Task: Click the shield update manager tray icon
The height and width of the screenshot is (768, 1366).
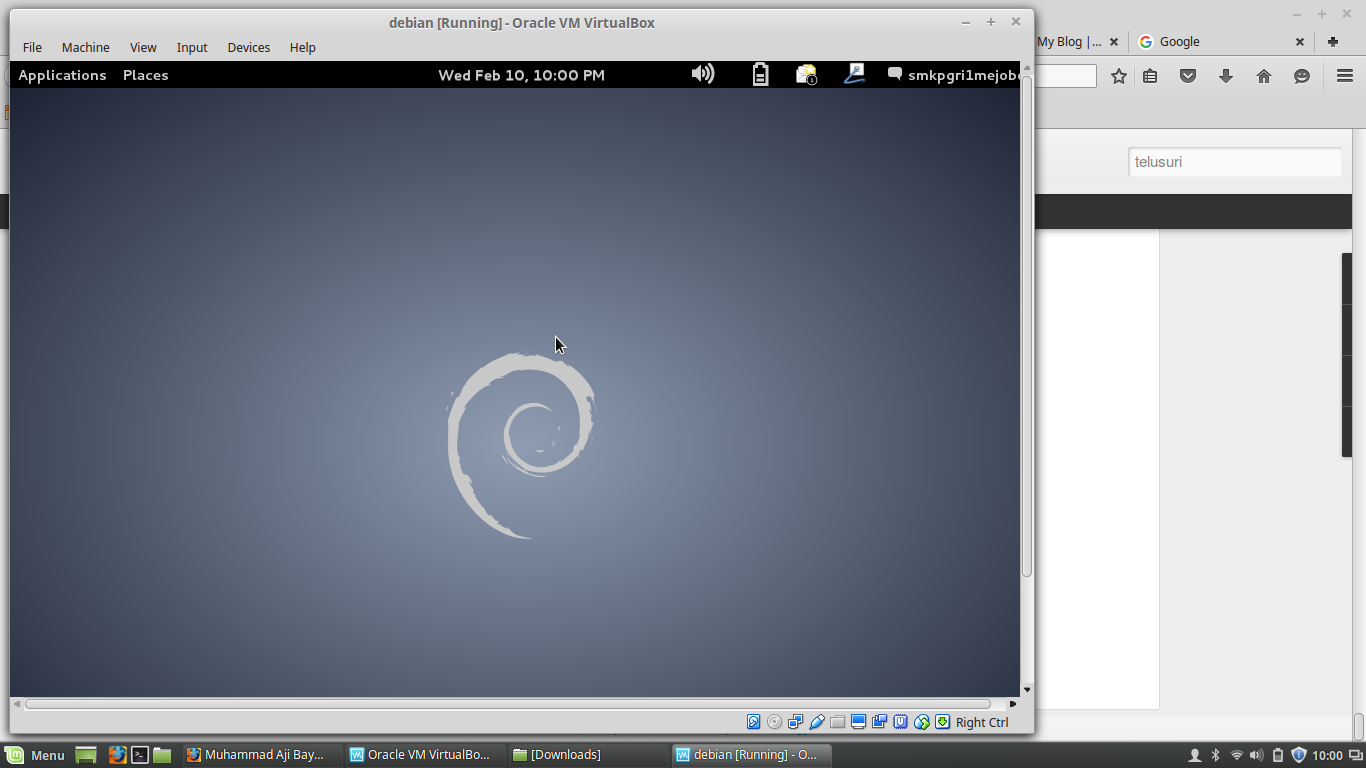Action: [1298, 755]
